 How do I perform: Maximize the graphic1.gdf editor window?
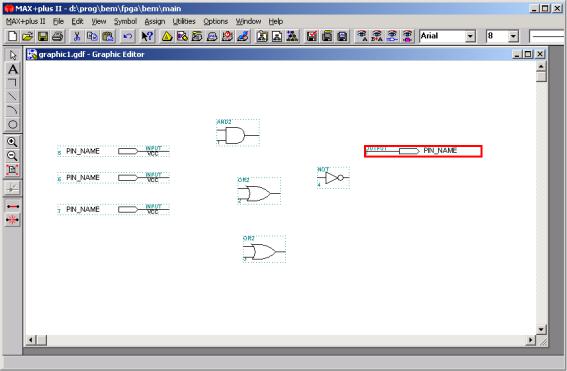click(528, 54)
